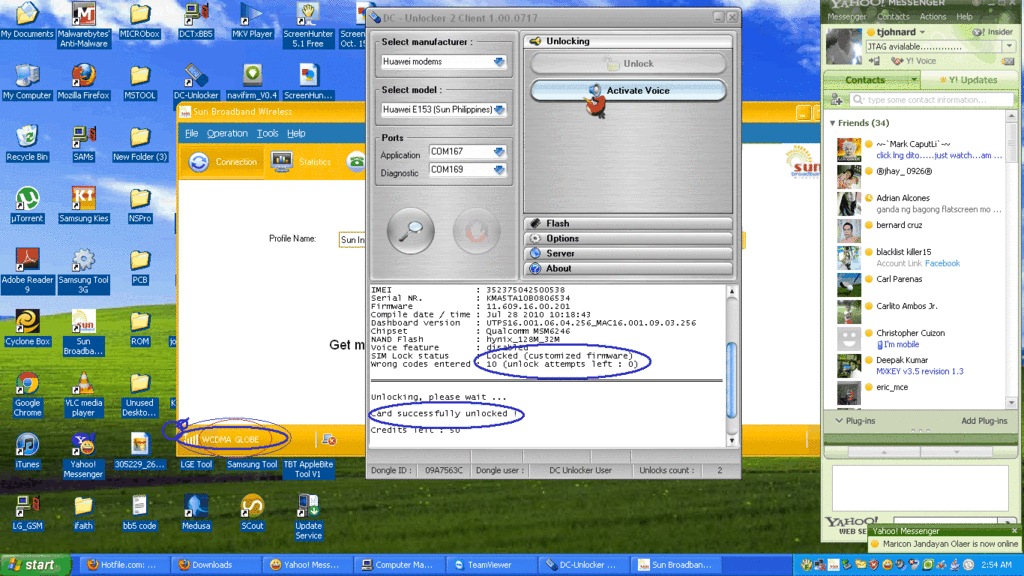Select the Medusa desktop icon
The width and height of the screenshot is (1024, 576).
[196, 513]
